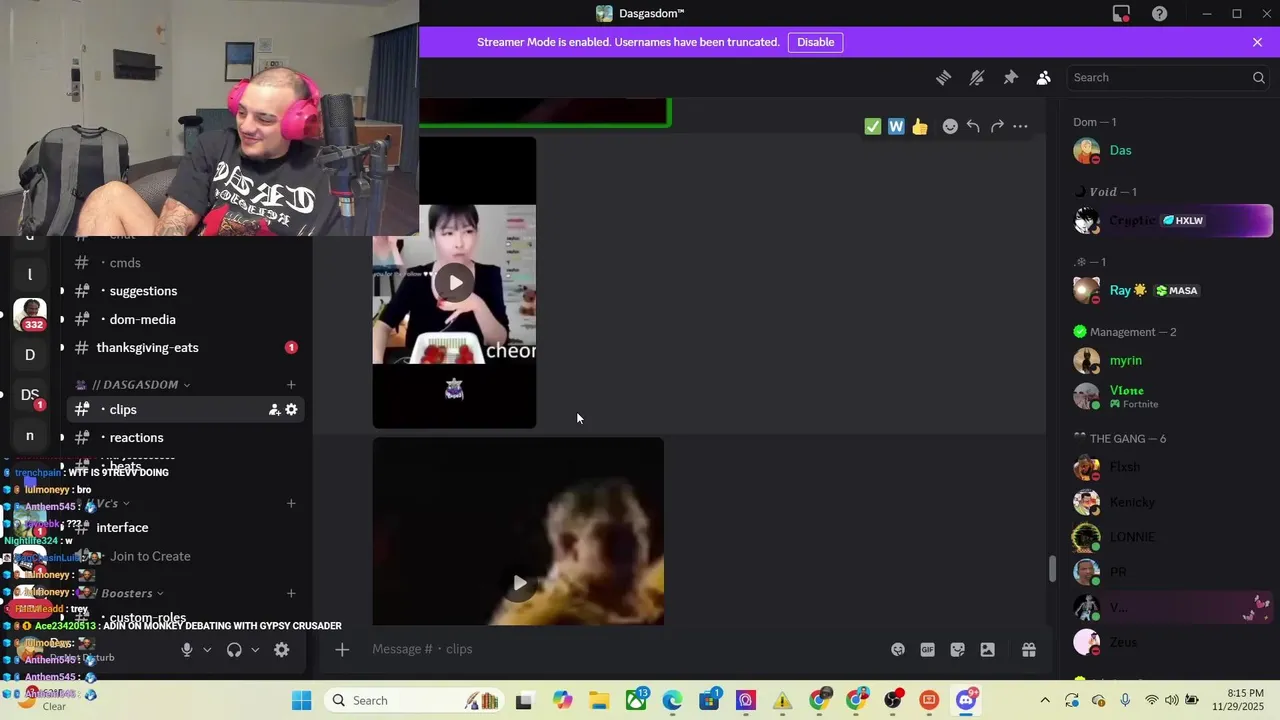Select member Zeus in member list

tap(1170, 642)
